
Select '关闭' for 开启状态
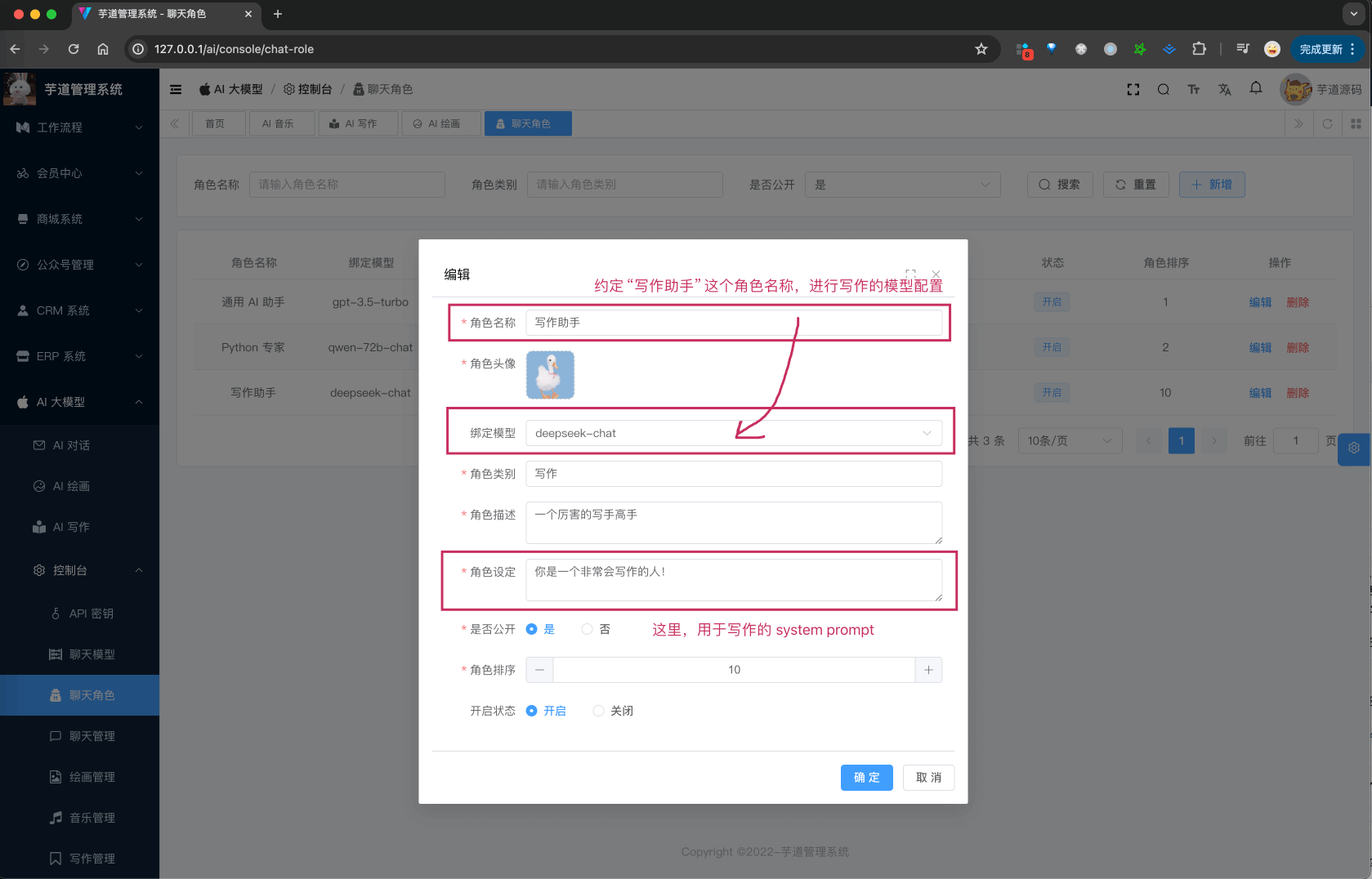point(599,711)
